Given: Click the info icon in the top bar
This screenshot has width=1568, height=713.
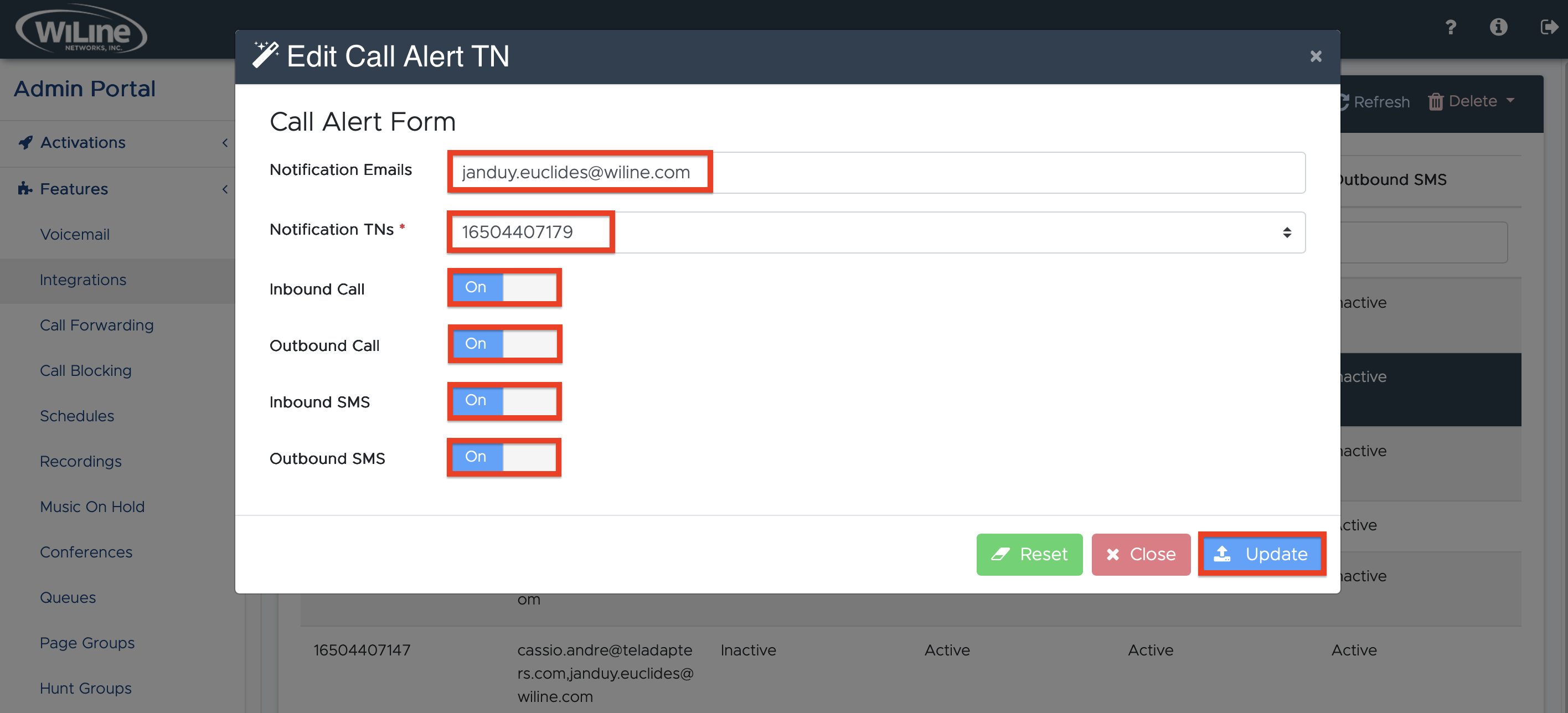Looking at the screenshot, I should (x=1499, y=27).
